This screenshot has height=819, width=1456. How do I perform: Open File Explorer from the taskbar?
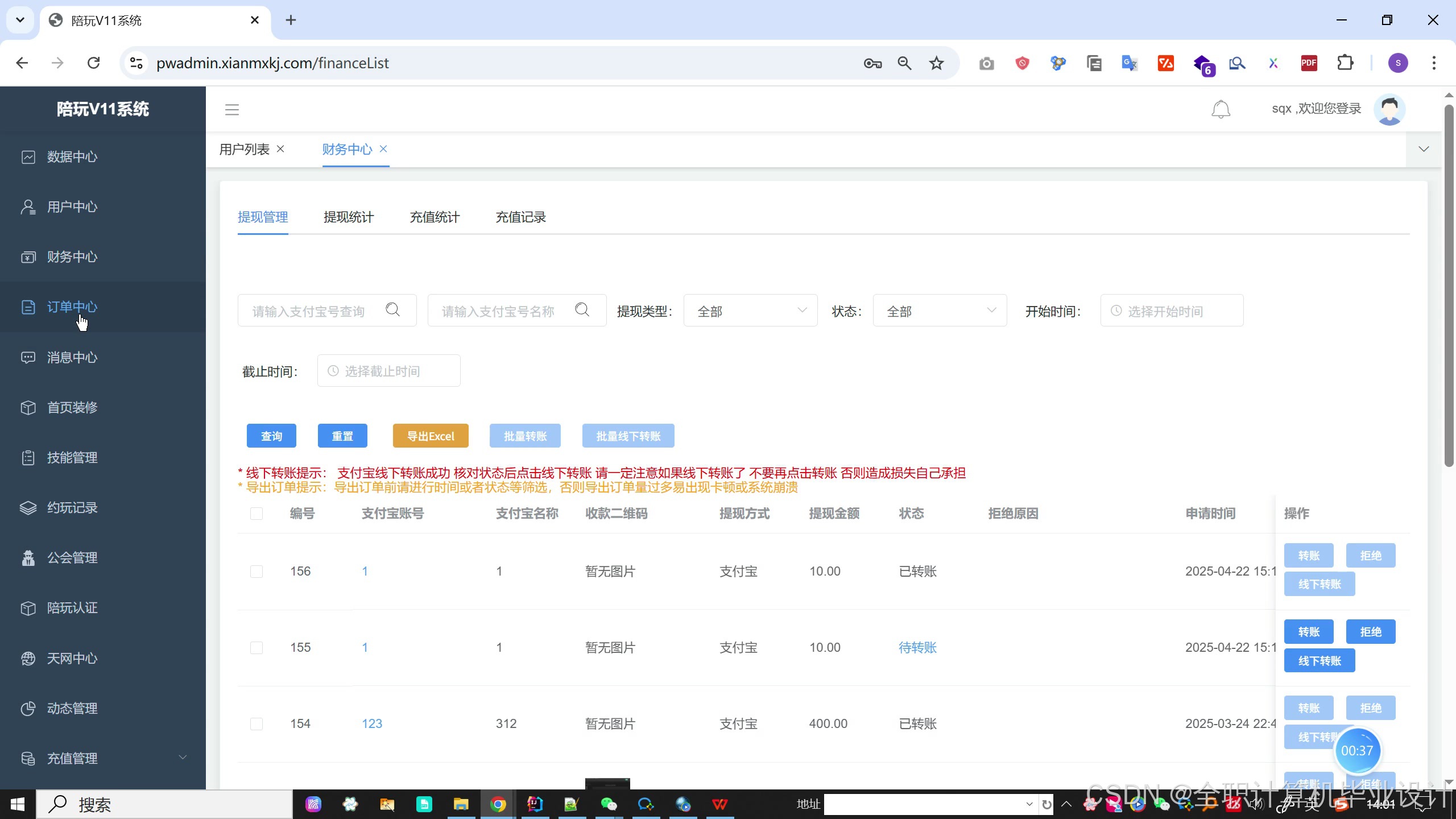[x=461, y=804]
